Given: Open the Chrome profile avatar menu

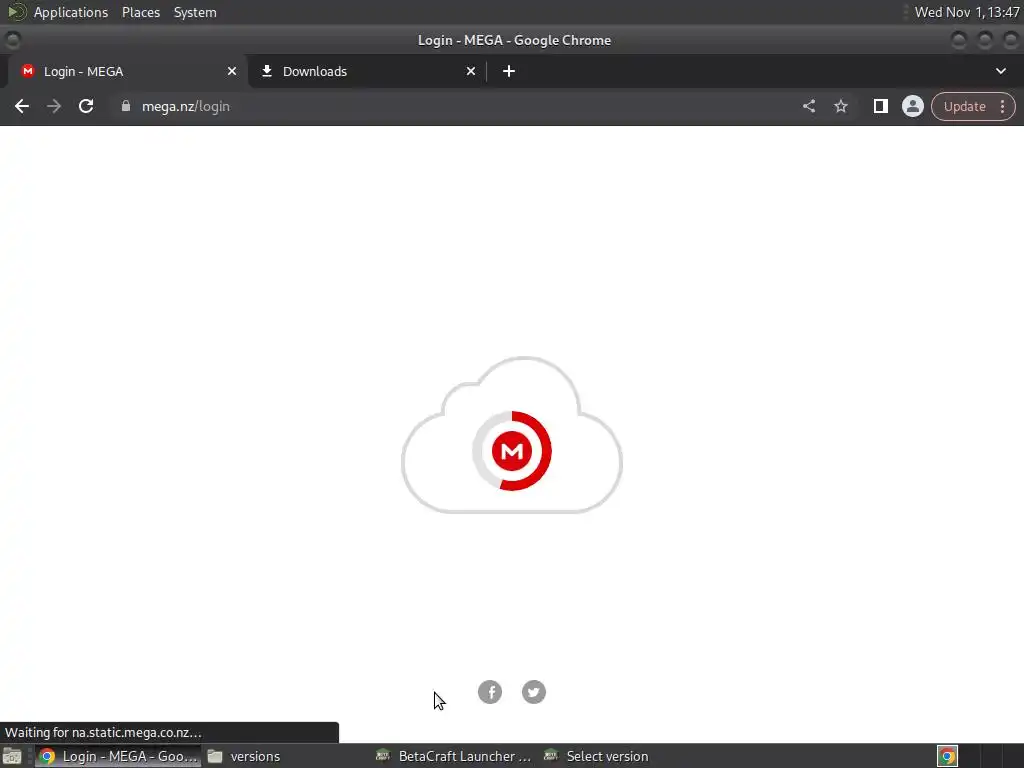Looking at the screenshot, I should [x=912, y=106].
